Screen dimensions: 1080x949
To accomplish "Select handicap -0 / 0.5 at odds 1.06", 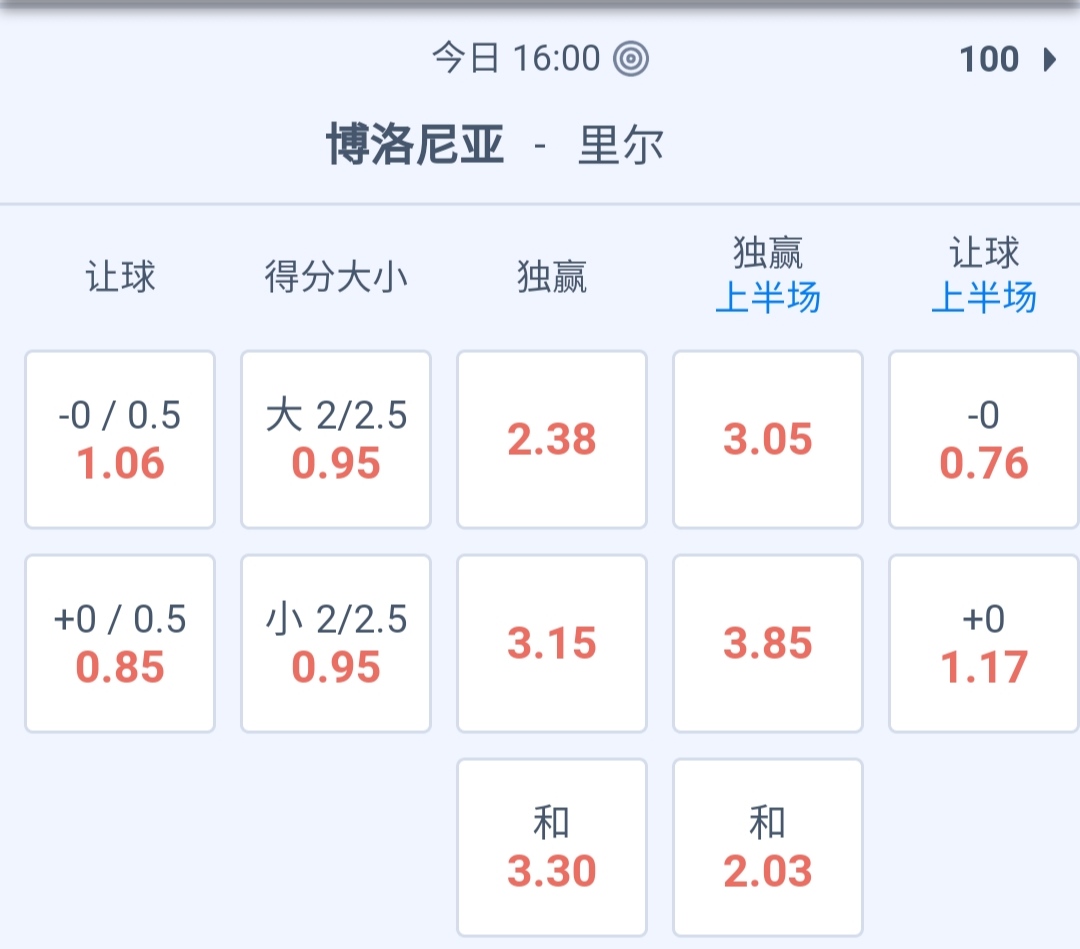I will coord(120,439).
